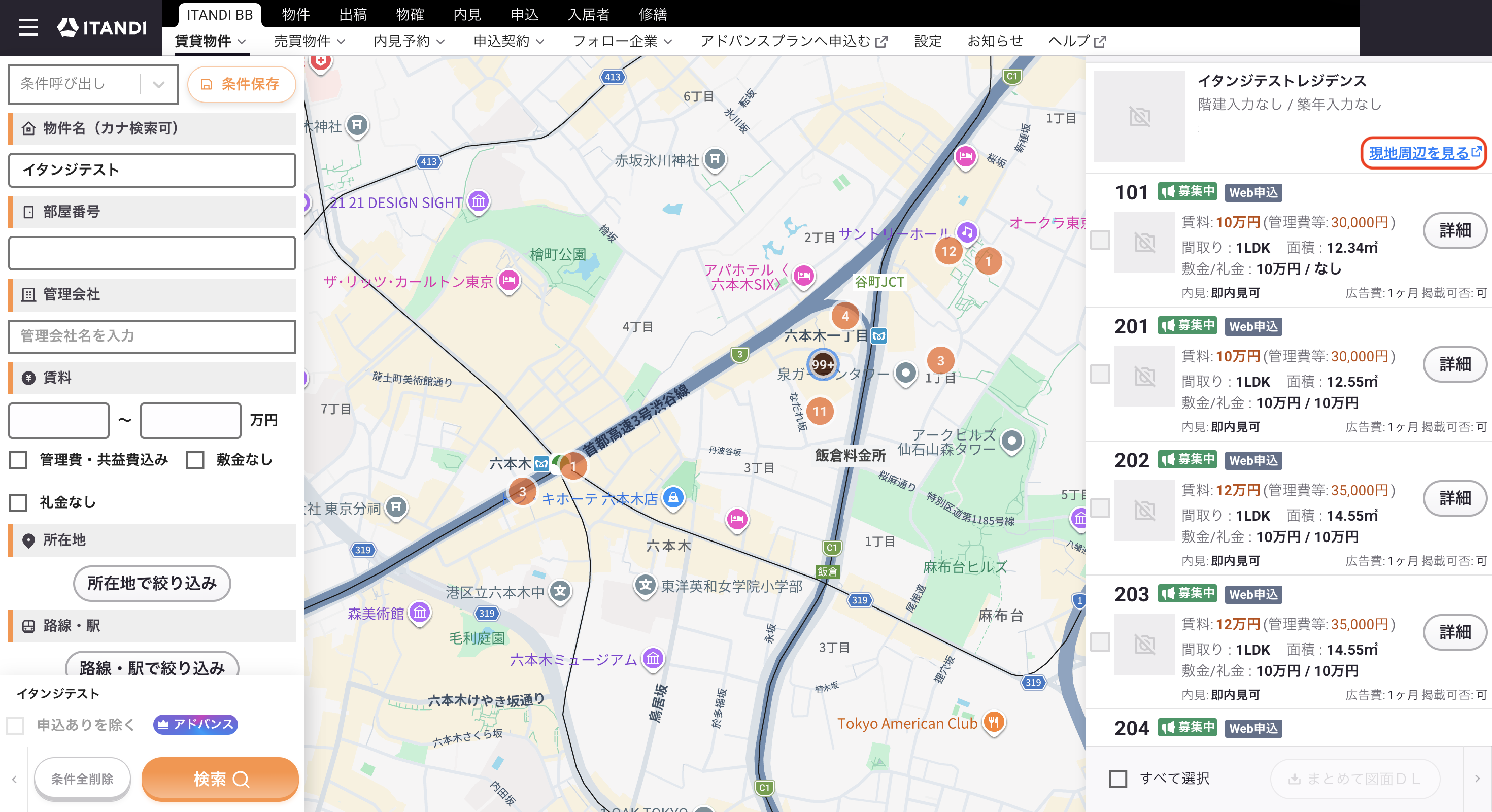Image resolution: width=1492 pixels, height=812 pixels.
Task: Click the orange 検索 button
Action: [x=220, y=779]
